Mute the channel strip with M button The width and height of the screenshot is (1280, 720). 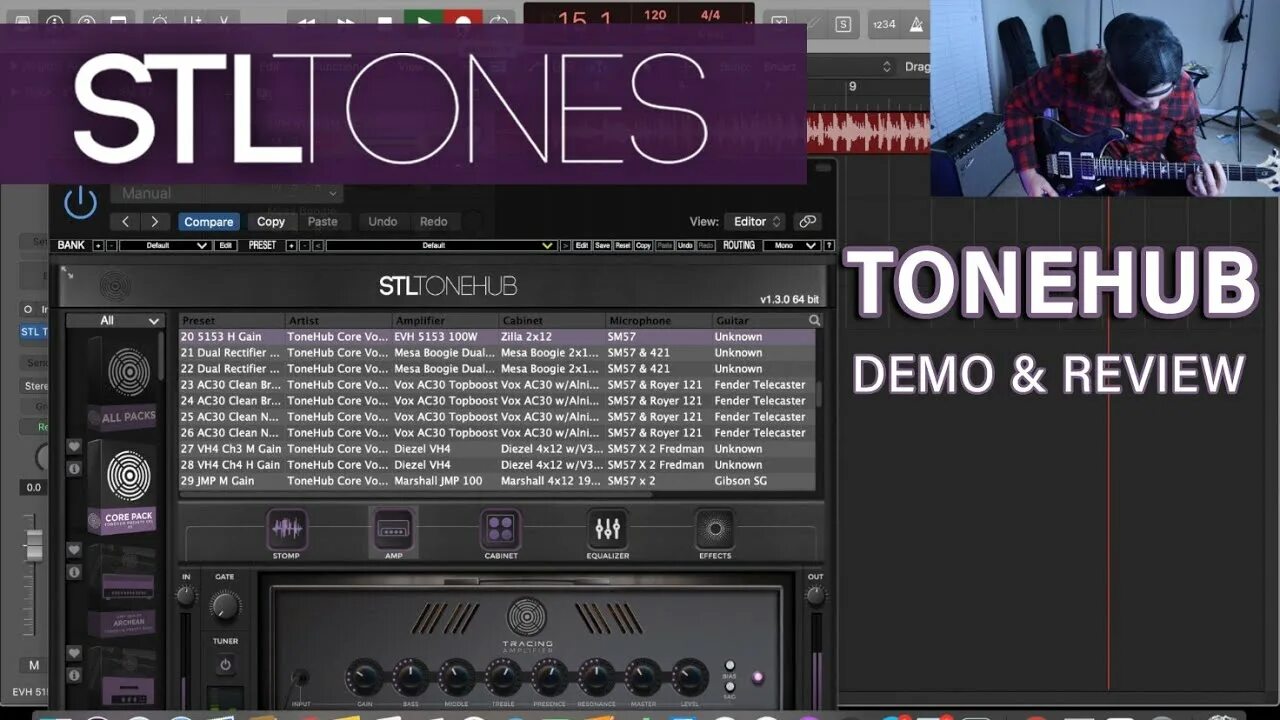click(x=34, y=665)
